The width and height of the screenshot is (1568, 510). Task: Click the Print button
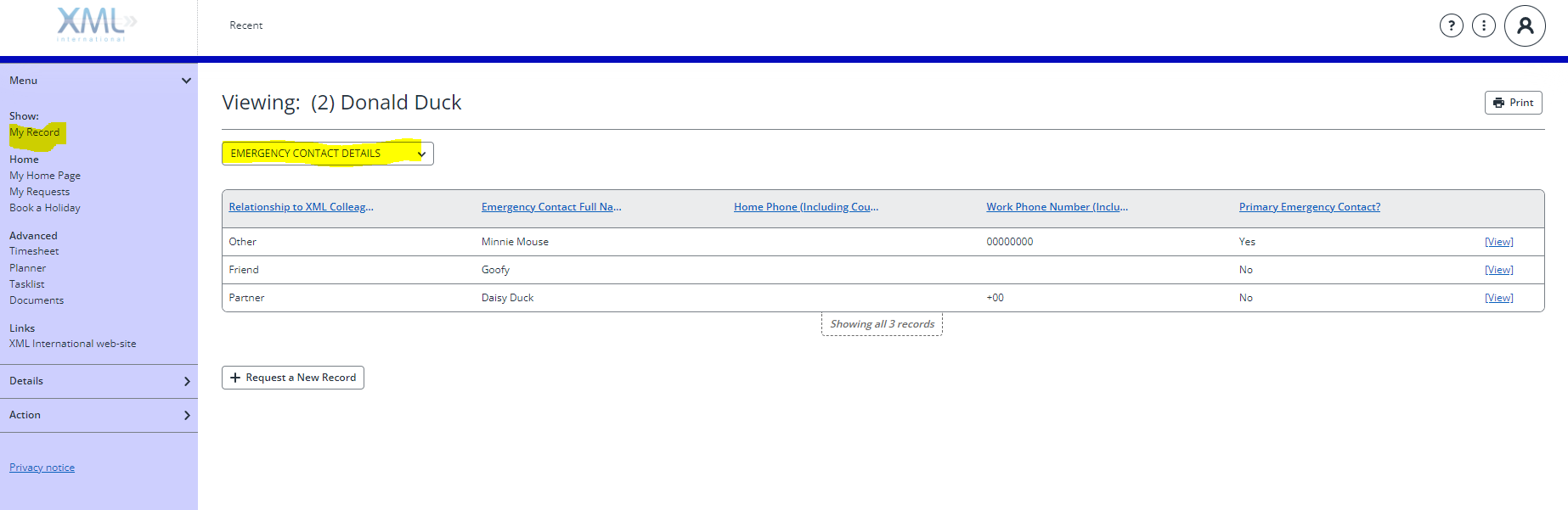click(1513, 103)
